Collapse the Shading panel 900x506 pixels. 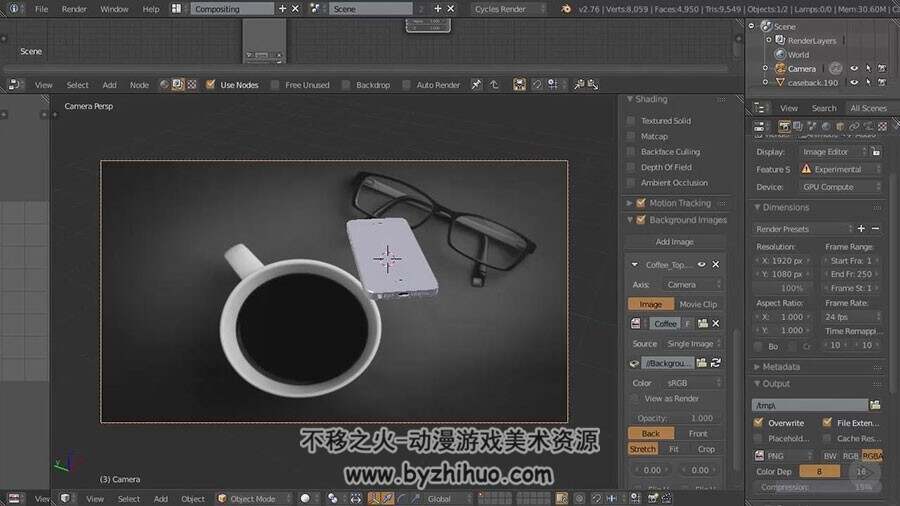click(x=630, y=99)
